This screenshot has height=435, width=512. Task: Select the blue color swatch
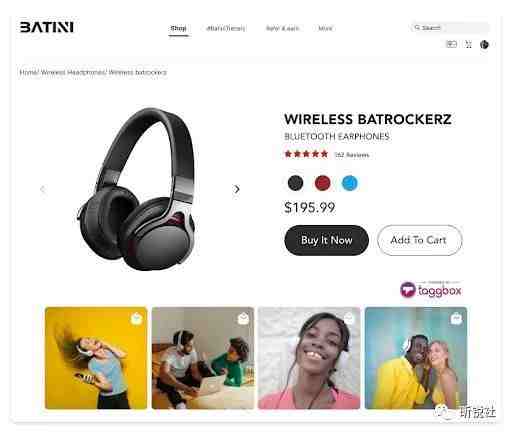[350, 183]
